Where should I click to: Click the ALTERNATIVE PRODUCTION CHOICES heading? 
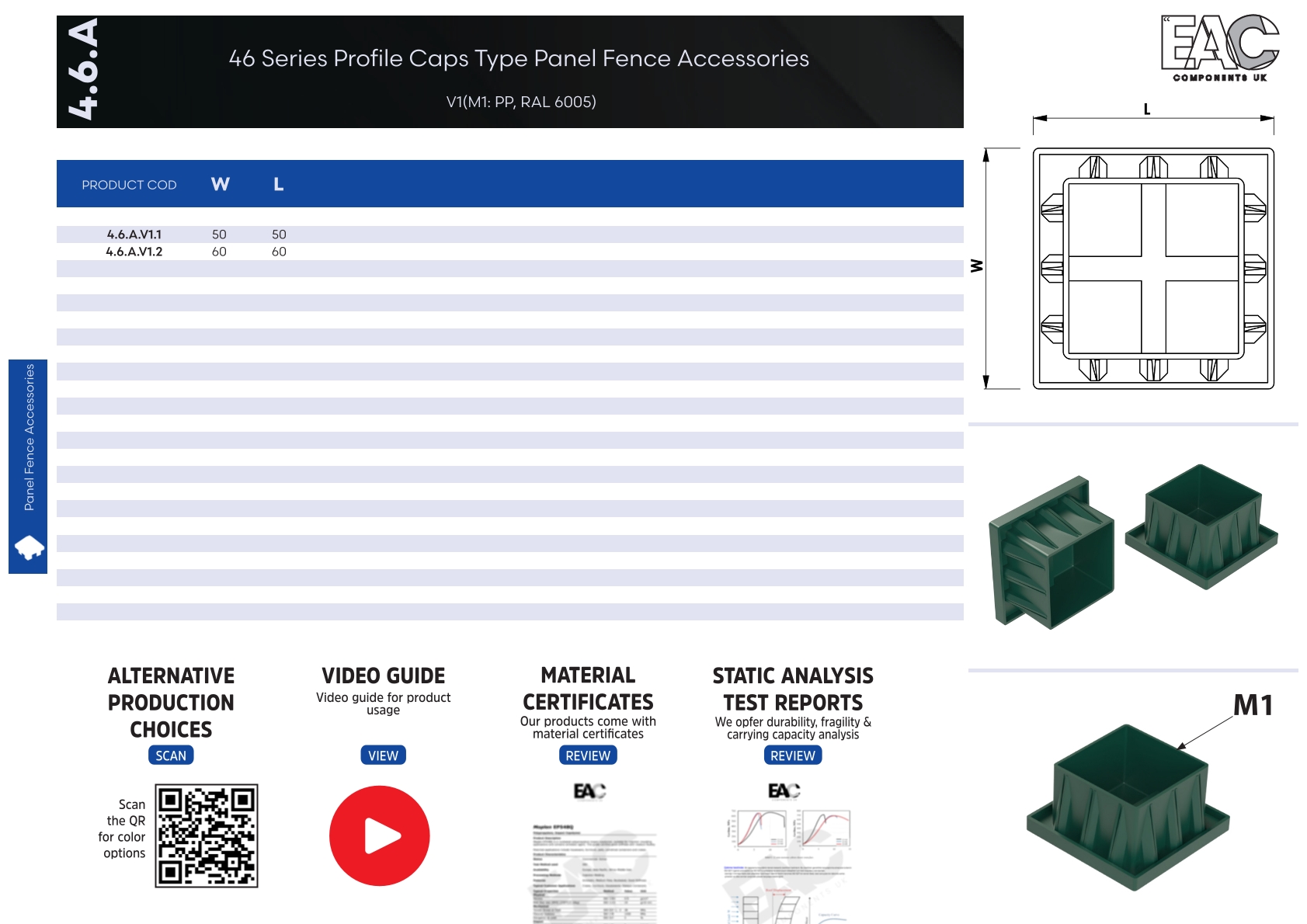(171, 703)
